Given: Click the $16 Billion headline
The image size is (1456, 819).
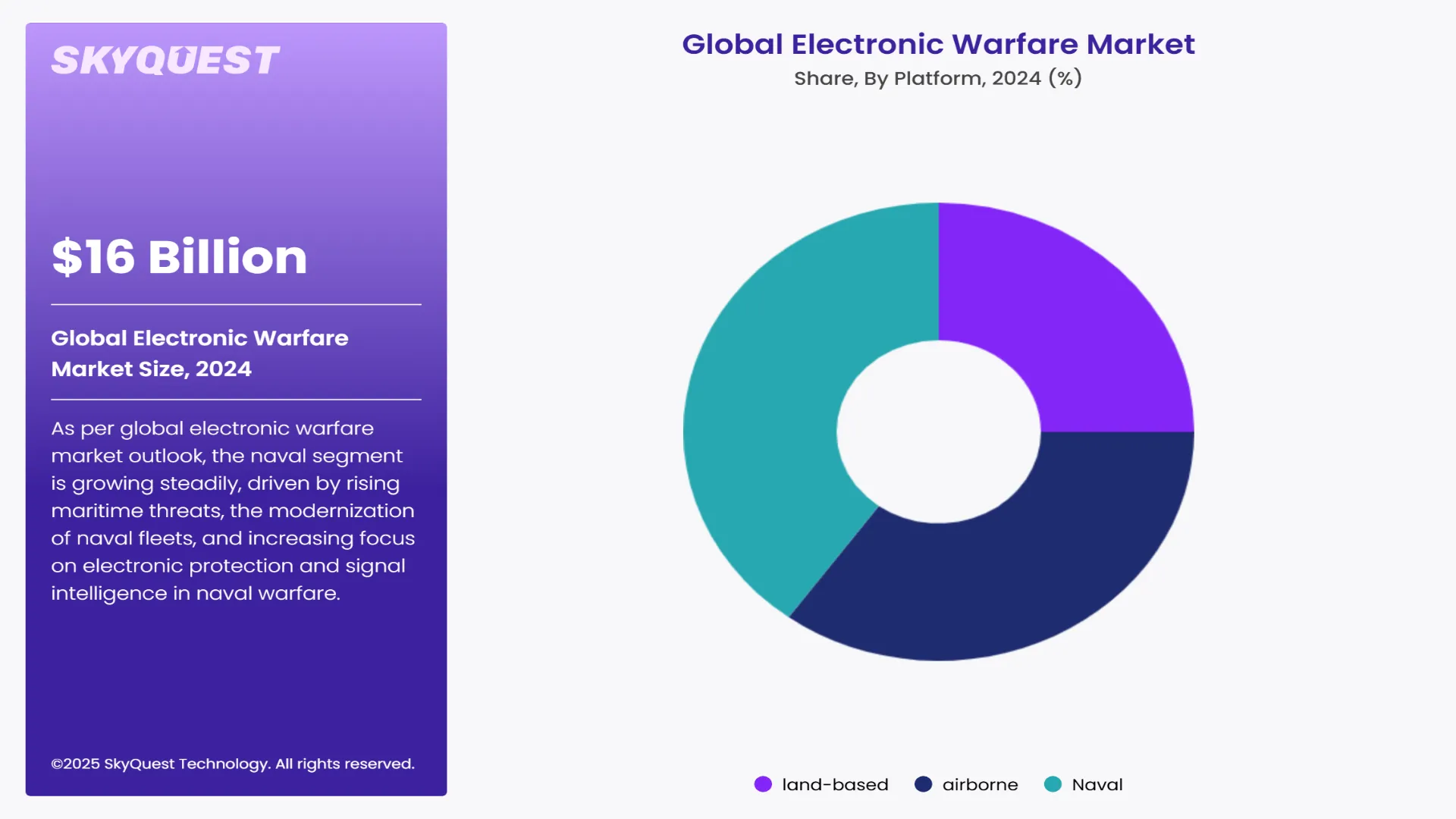Looking at the screenshot, I should [x=179, y=258].
